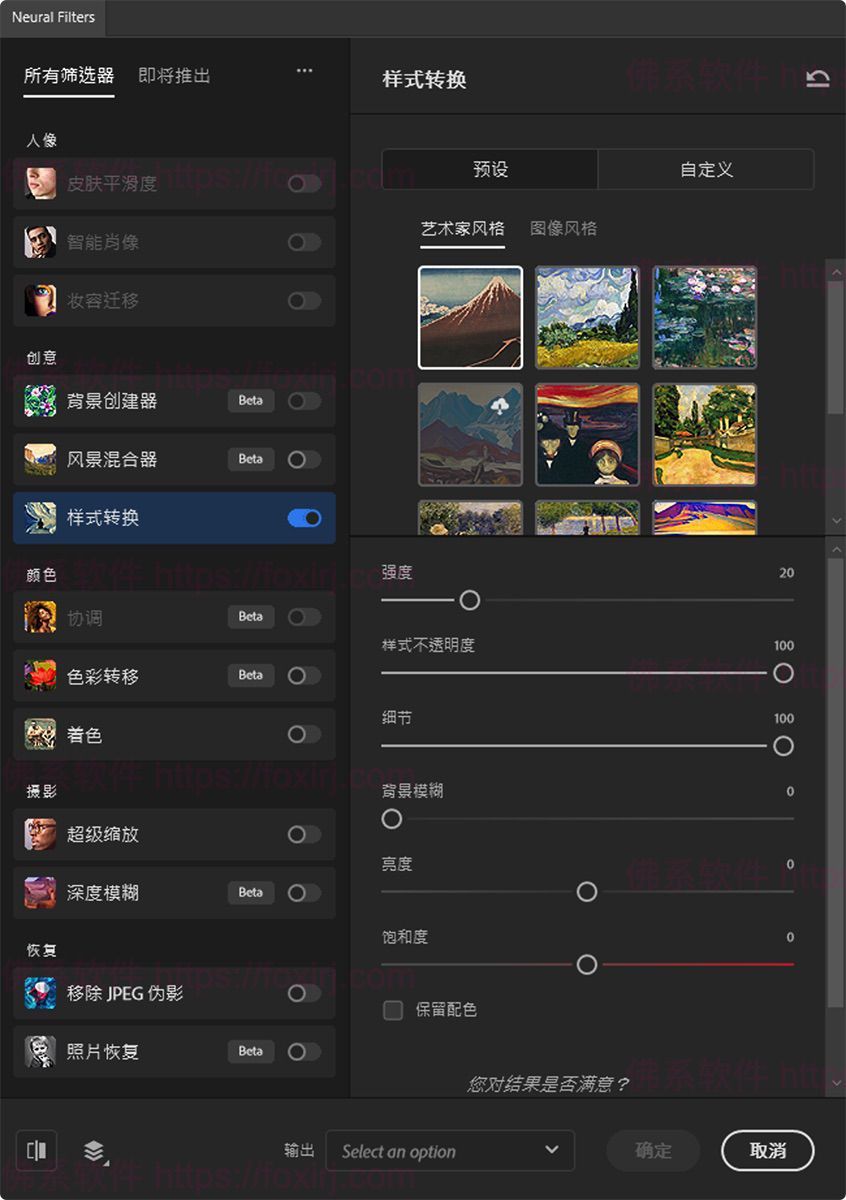Click the 确定 button to confirm
This screenshot has width=846, height=1200.
click(652, 1151)
